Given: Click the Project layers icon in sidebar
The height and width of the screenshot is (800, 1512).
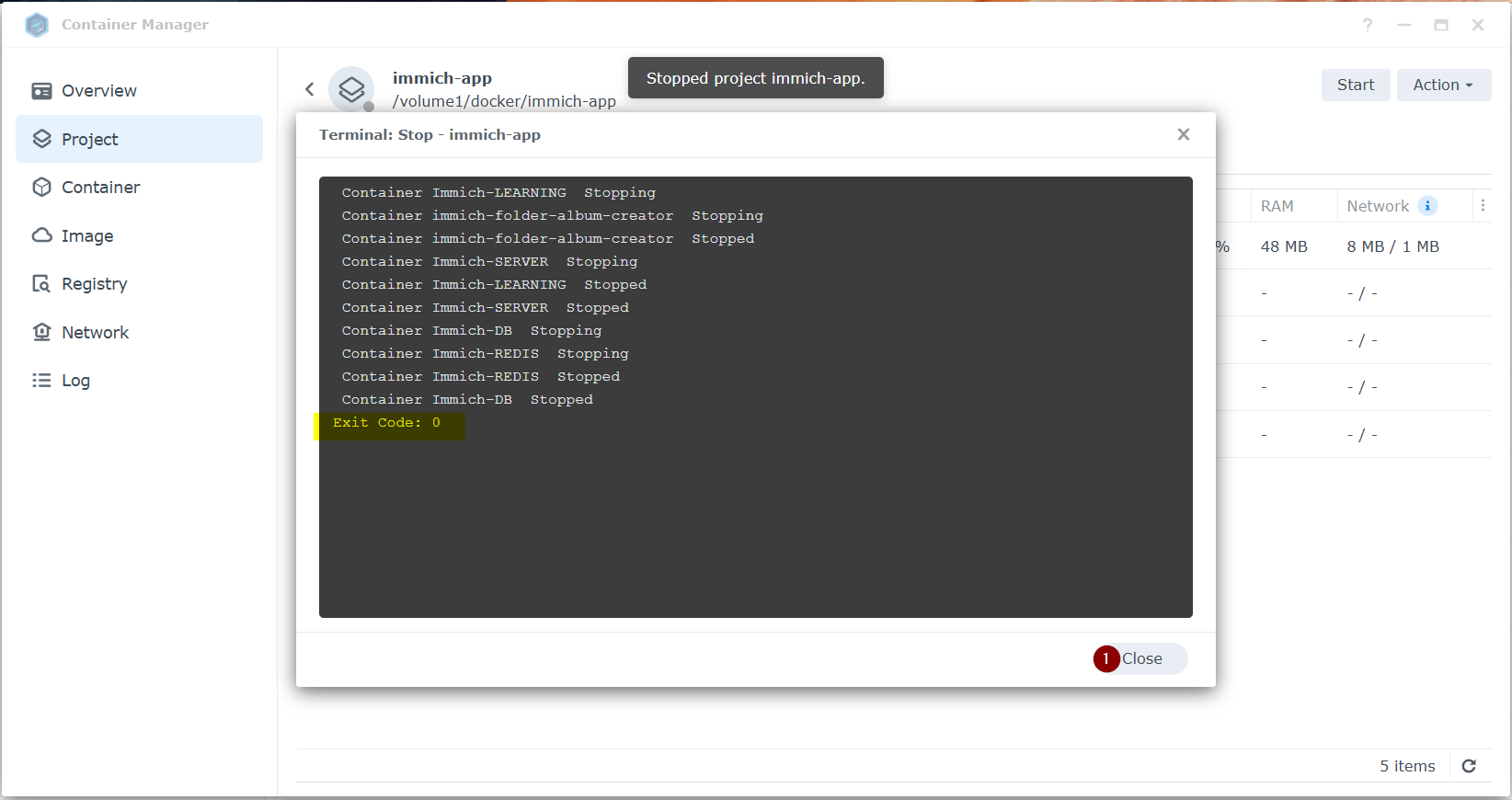Looking at the screenshot, I should tap(41, 139).
